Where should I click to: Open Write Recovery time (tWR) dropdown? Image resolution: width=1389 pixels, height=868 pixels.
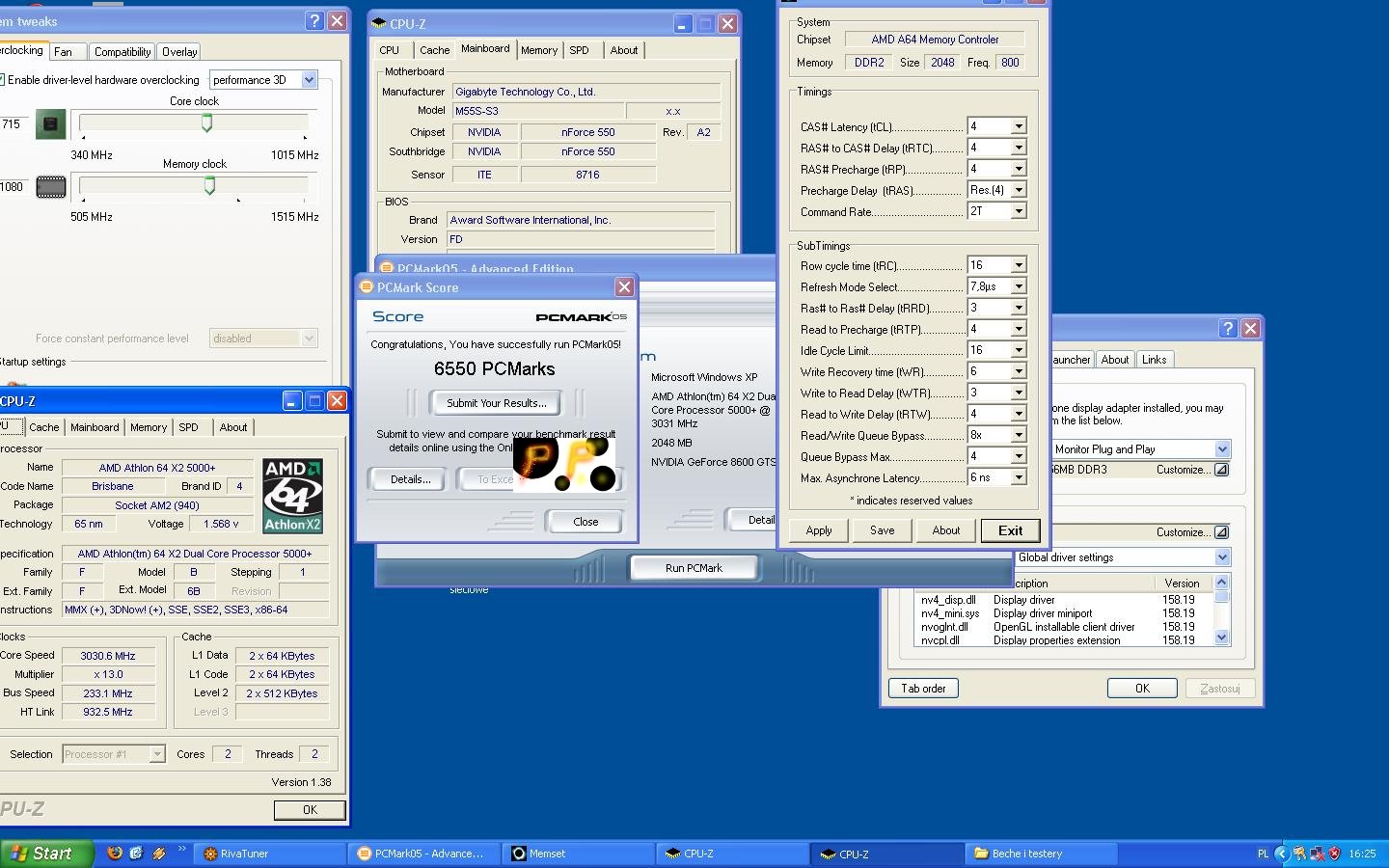click(1018, 371)
